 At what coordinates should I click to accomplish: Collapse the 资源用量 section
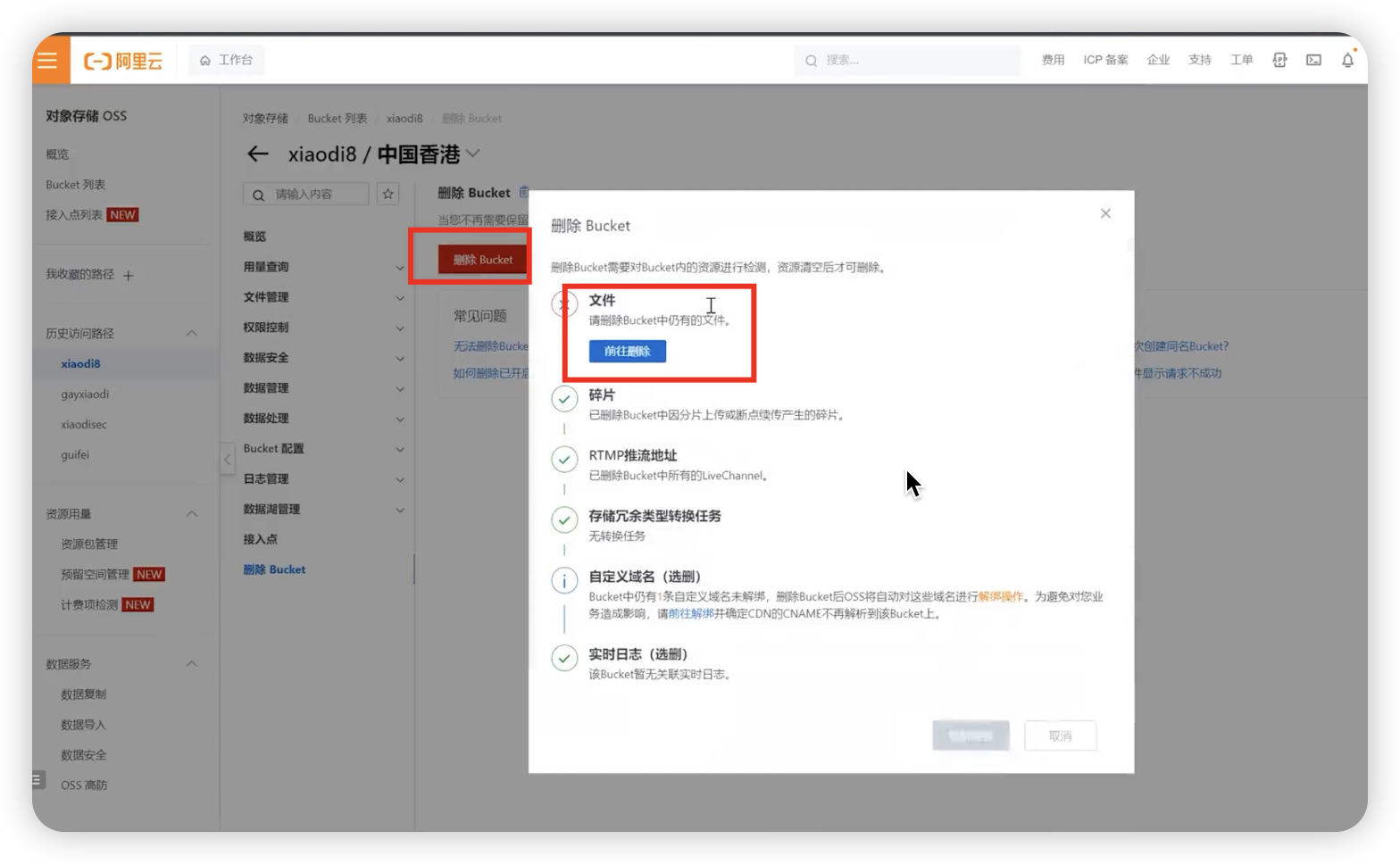[x=191, y=514]
